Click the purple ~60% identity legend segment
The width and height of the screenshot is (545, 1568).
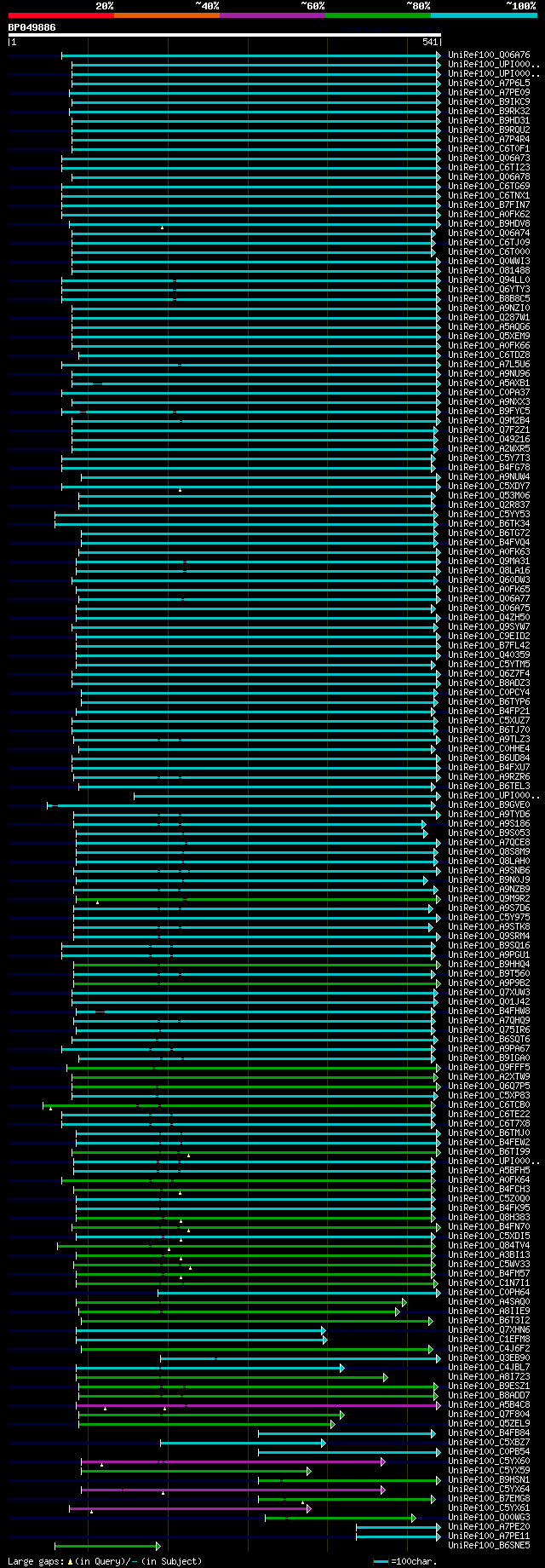272,14
